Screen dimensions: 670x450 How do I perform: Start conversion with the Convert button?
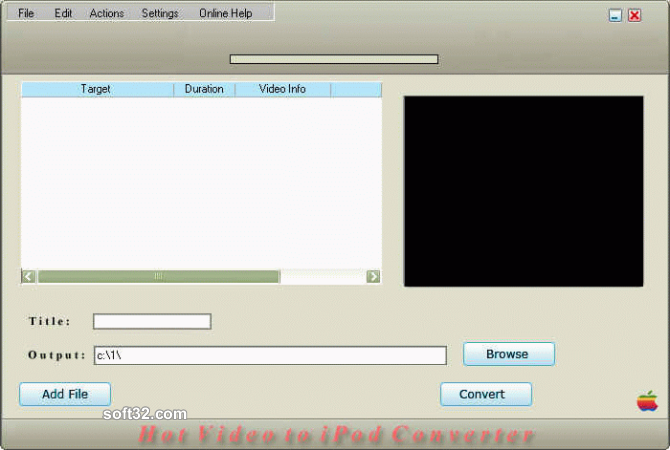[486, 394]
